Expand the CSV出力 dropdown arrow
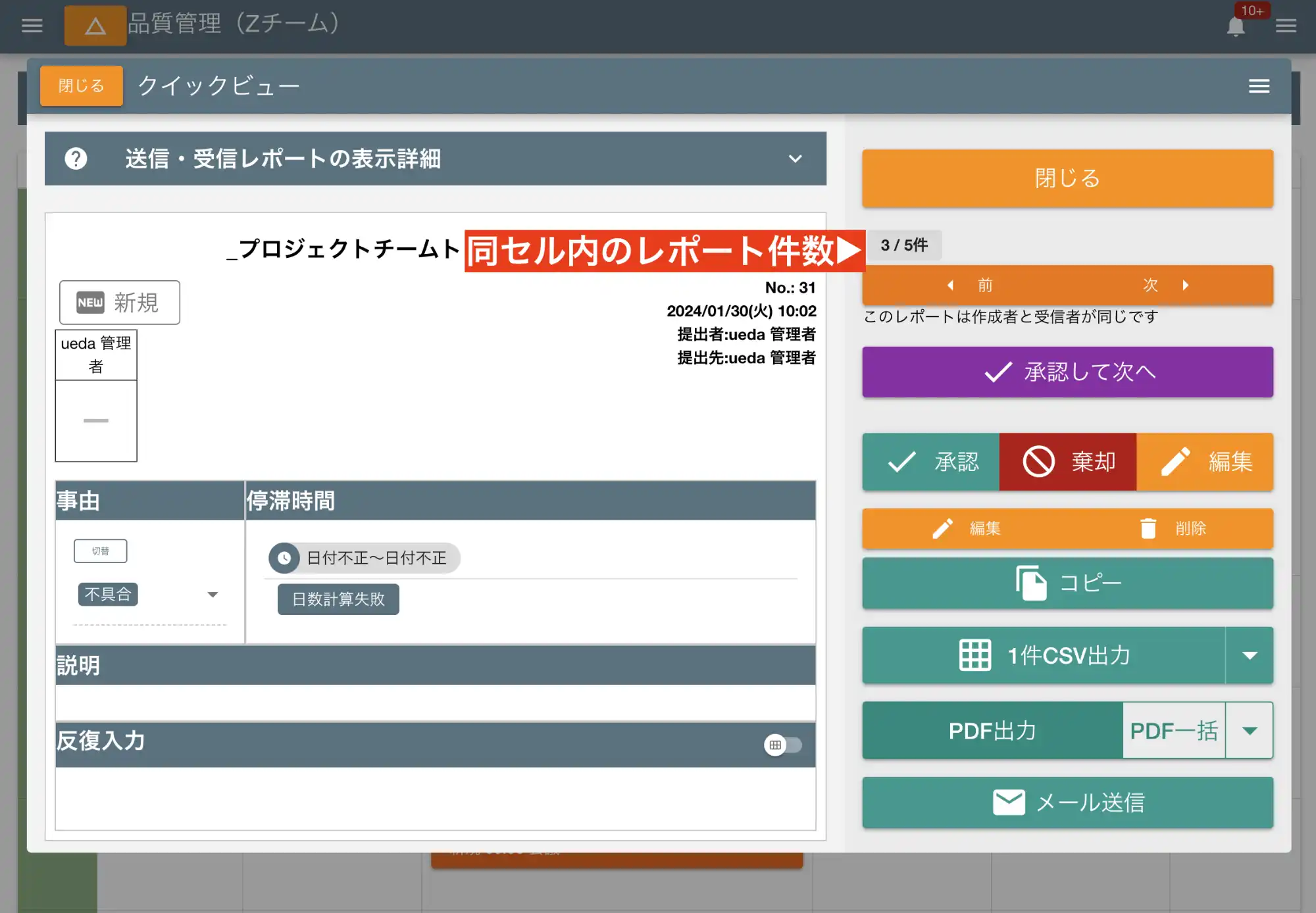The image size is (1316, 913). 1250,655
